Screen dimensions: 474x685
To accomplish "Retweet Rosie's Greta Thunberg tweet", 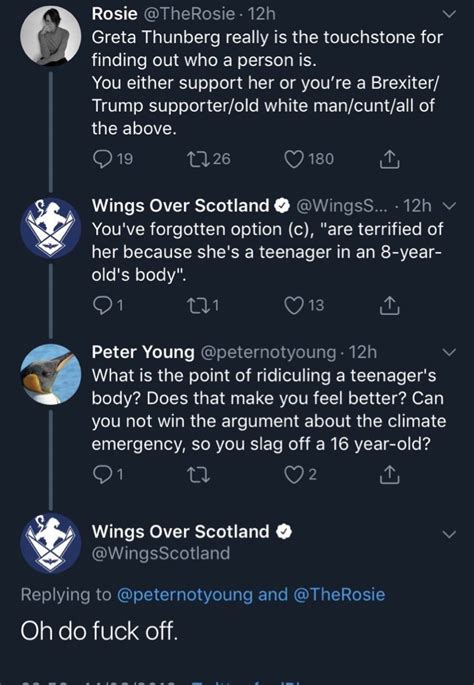I will (198, 159).
